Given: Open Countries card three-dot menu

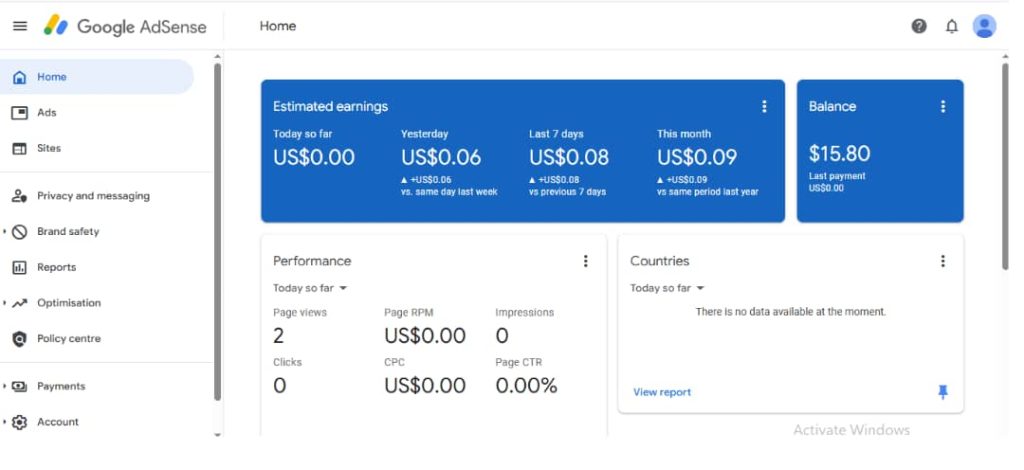Looking at the screenshot, I should click(x=942, y=261).
